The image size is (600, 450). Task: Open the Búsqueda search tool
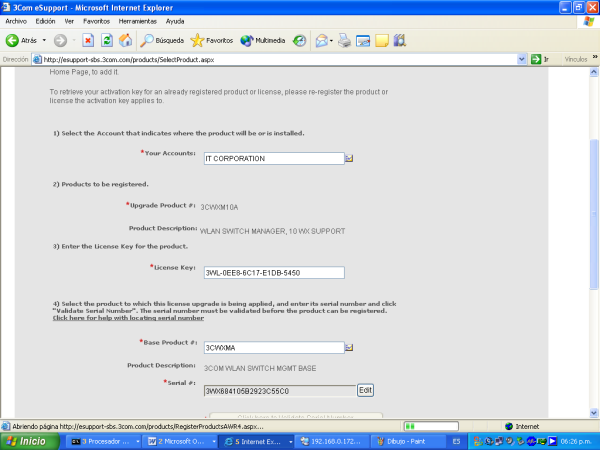click(x=162, y=40)
